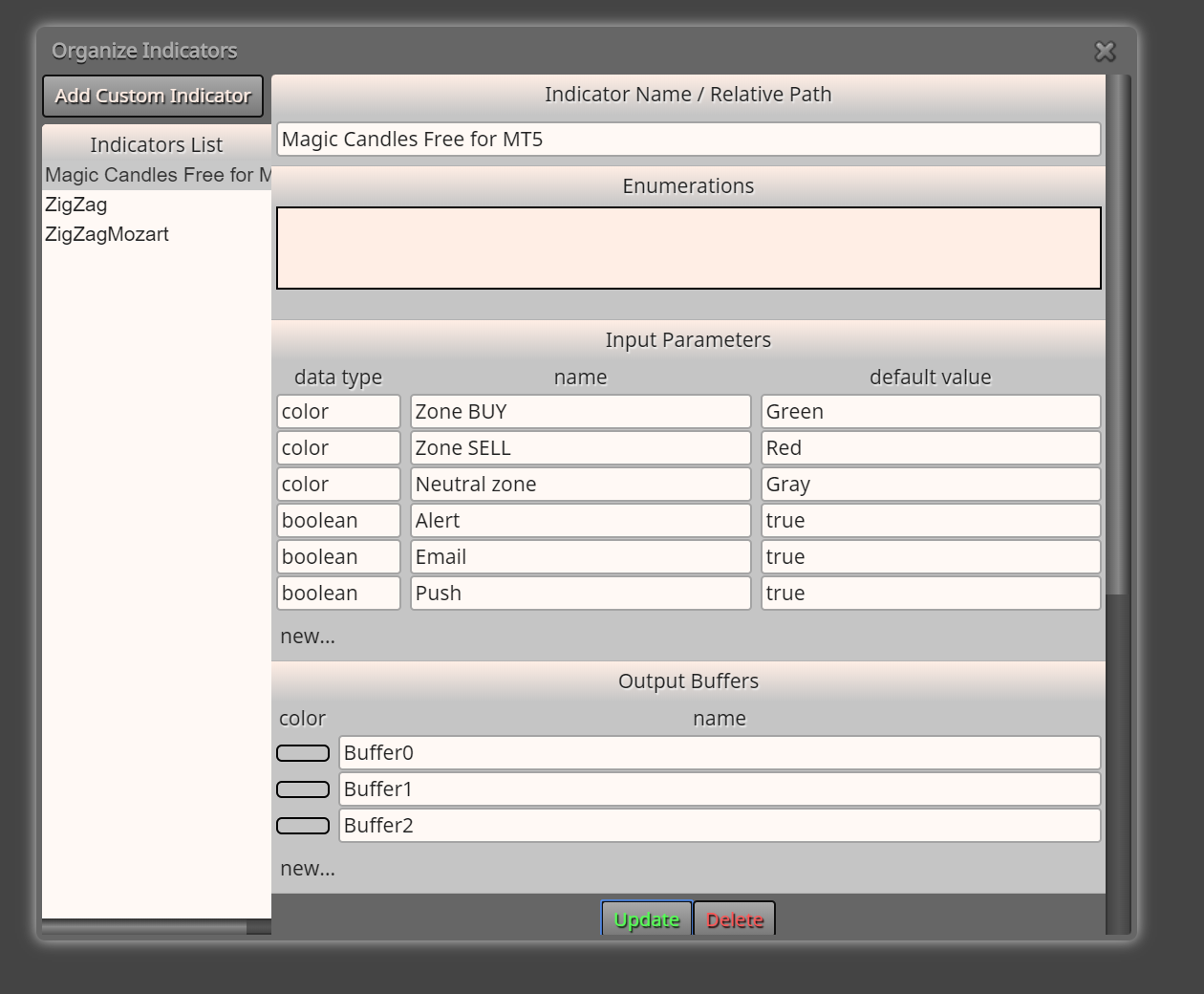Edit the Buffer1 name field
This screenshot has width=1204, height=994.
(x=720, y=789)
